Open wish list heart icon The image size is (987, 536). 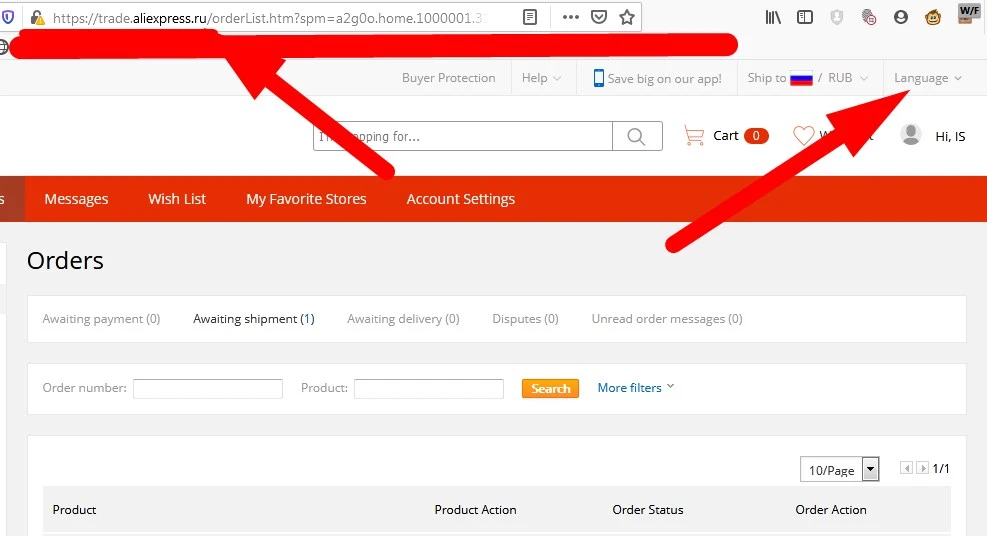pyautogui.click(x=803, y=135)
